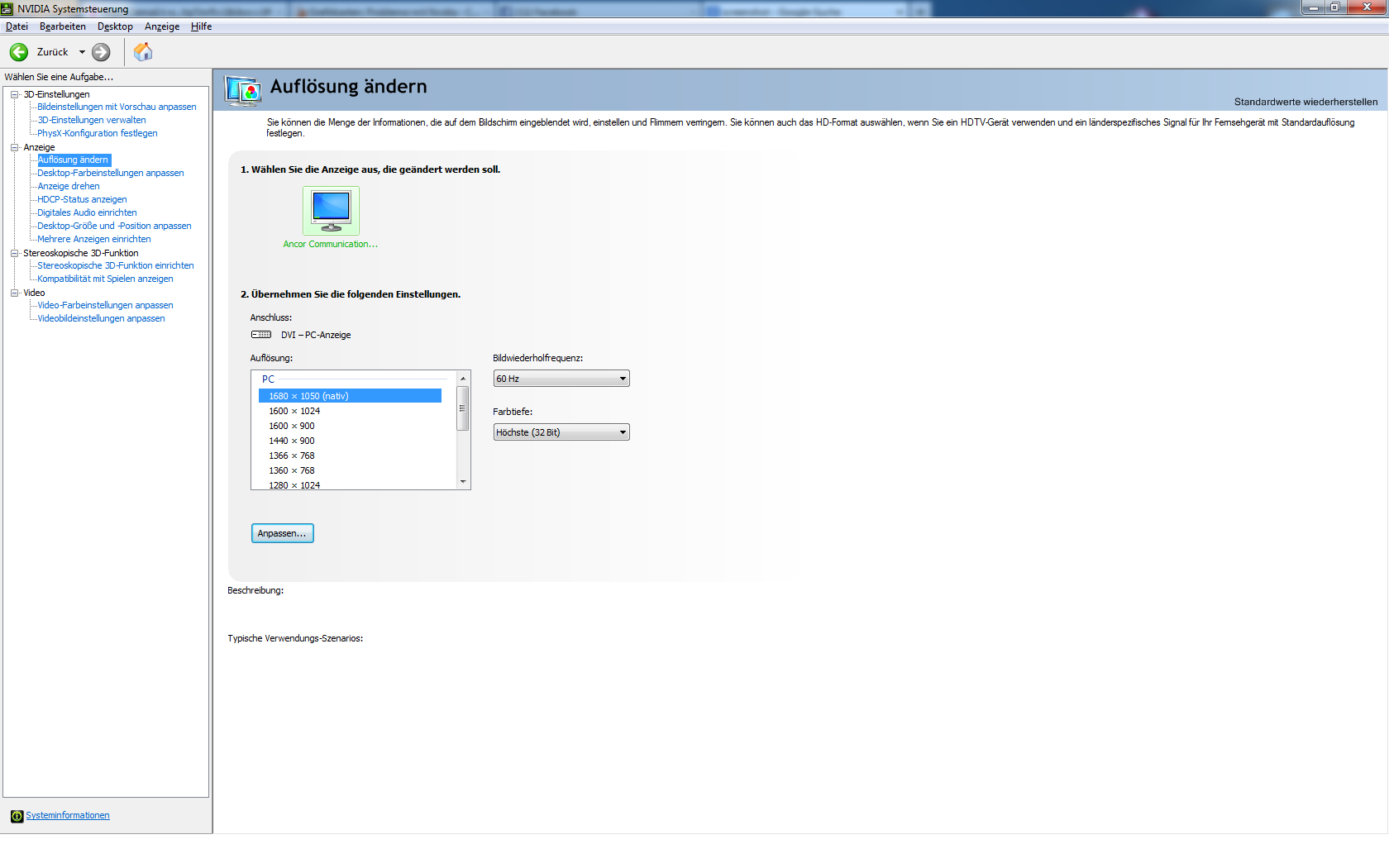Restore down the NVIDIA Systemsteuerung window
1389x868 pixels.
(x=1334, y=7)
